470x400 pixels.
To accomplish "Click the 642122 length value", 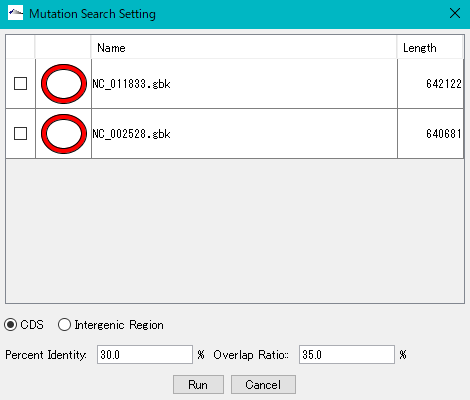I will 444,84.
